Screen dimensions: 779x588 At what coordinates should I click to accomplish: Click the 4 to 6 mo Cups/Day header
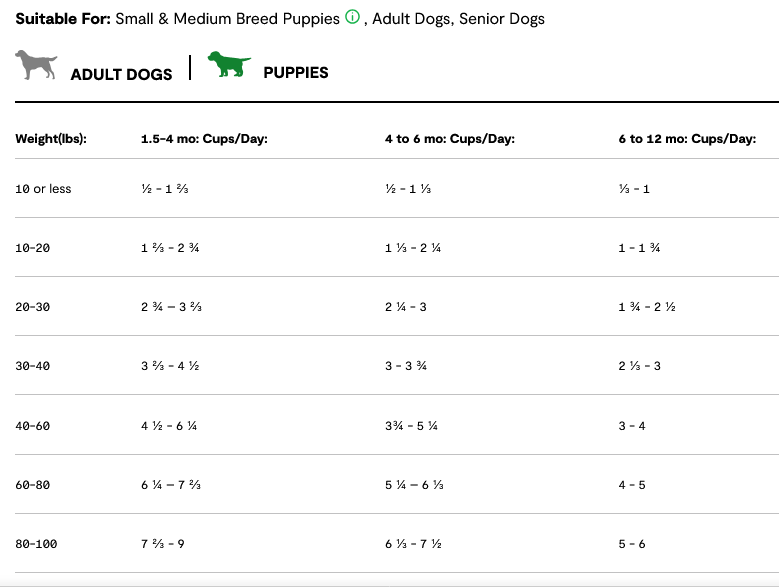tap(449, 139)
